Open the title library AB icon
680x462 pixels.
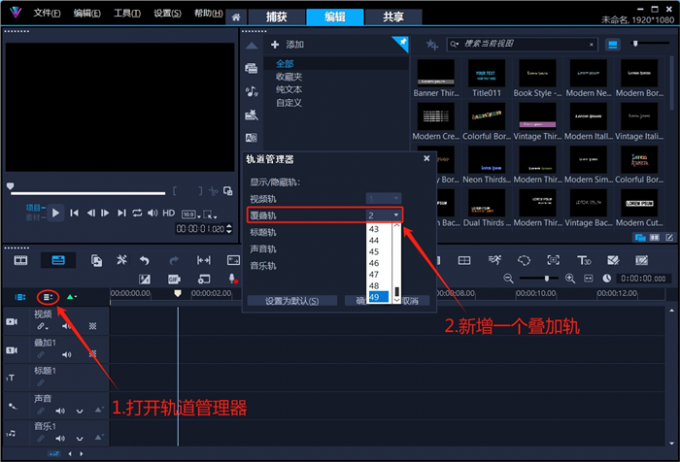(252, 138)
